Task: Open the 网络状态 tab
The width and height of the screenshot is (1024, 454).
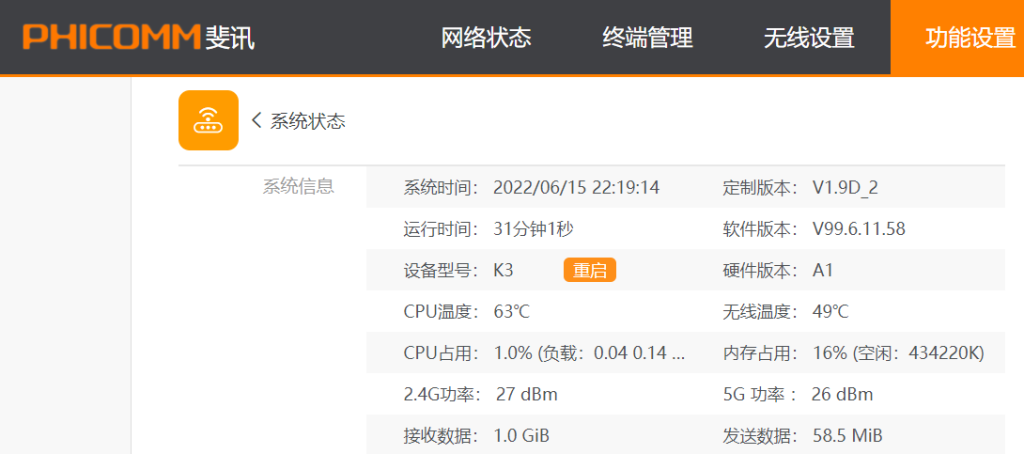Action: tap(486, 38)
